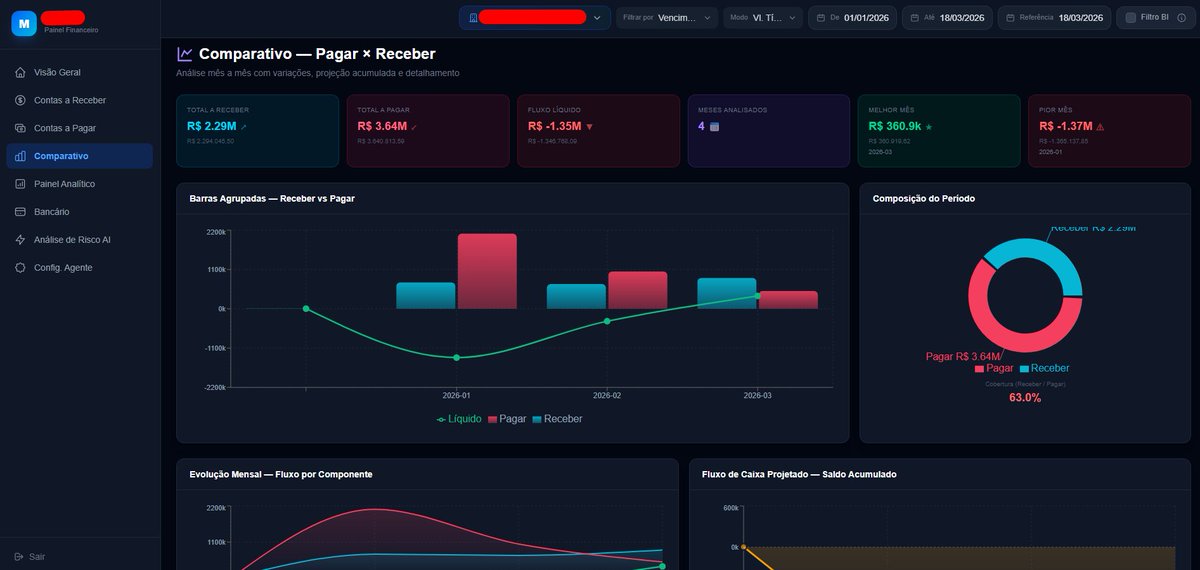Click the Comparativo bar chart icon

pos(21,156)
